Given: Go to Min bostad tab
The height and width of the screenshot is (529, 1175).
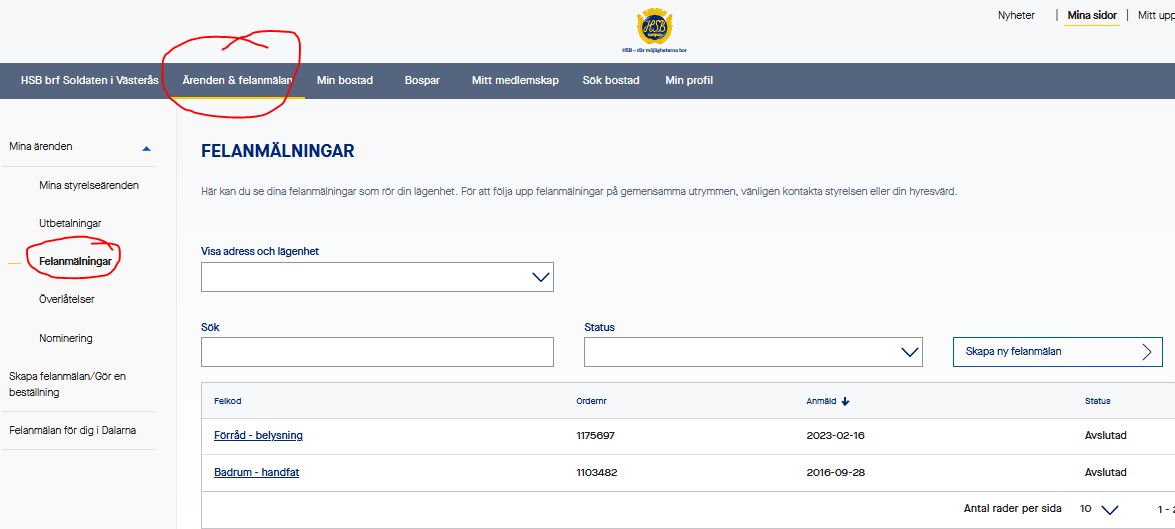Looking at the screenshot, I should 345,81.
